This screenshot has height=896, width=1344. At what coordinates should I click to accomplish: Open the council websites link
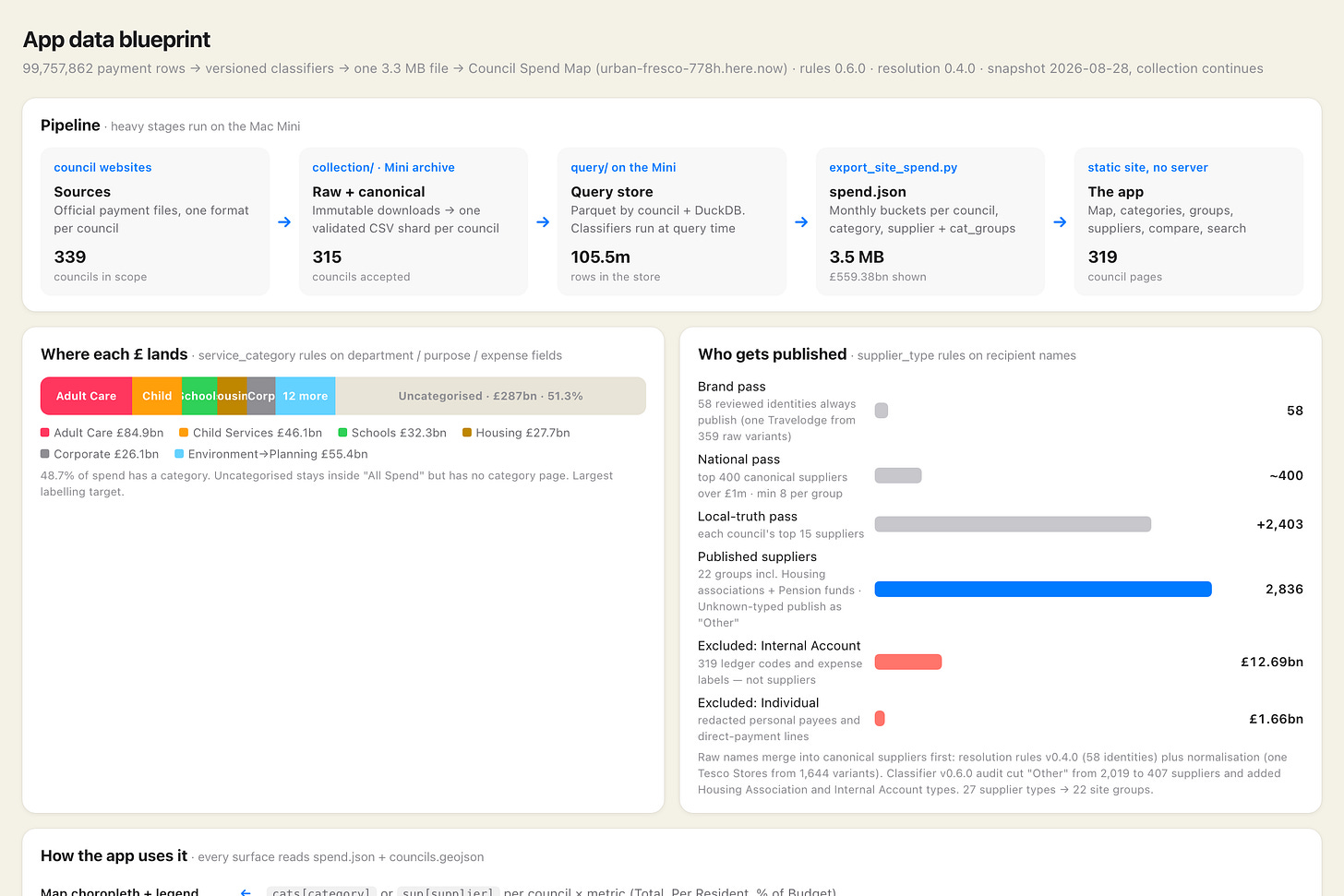tap(102, 167)
